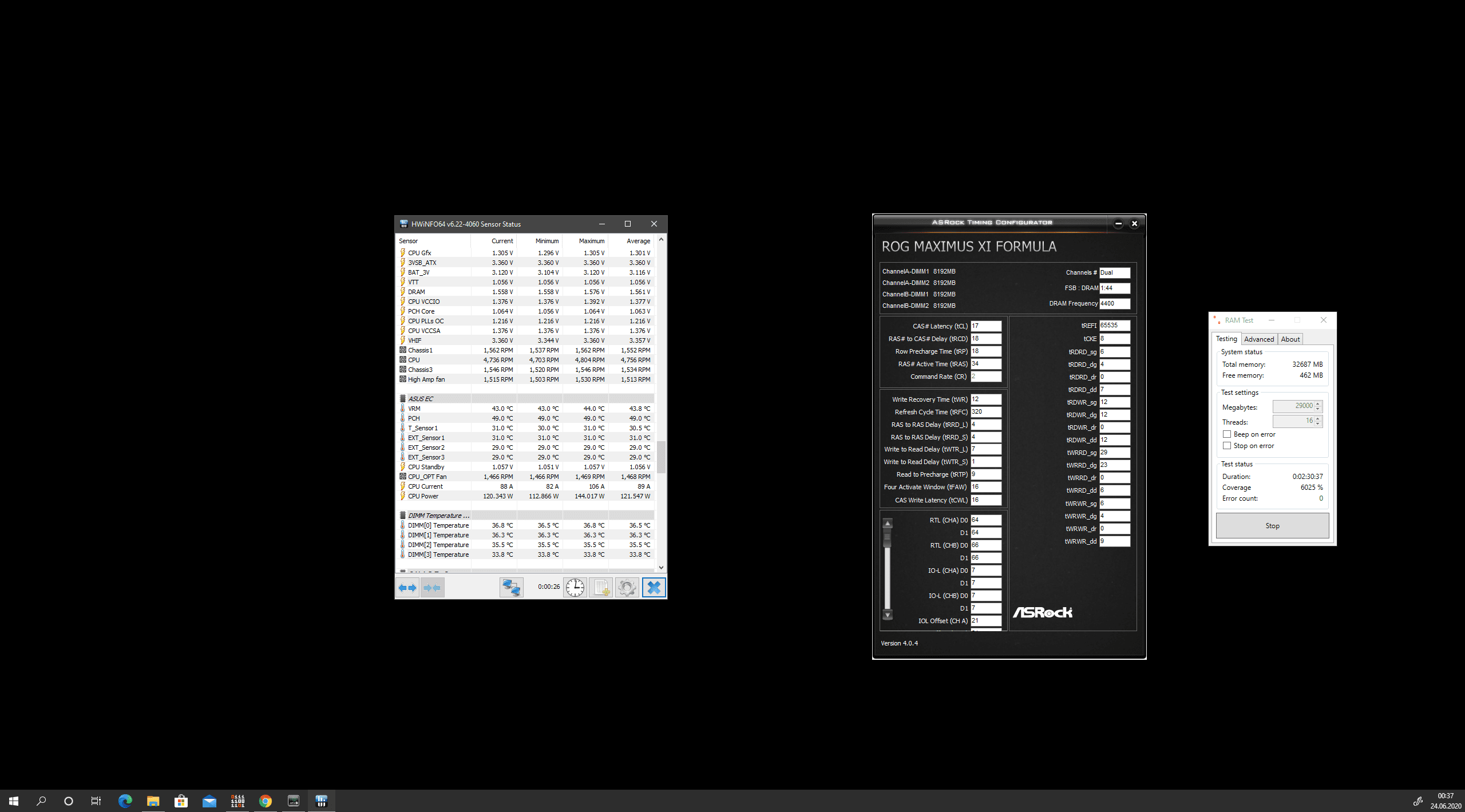Image resolution: width=1465 pixels, height=812 pixels.
Task: Decrease Megabytes value with down stepper
Action: tap(1318, 409)
